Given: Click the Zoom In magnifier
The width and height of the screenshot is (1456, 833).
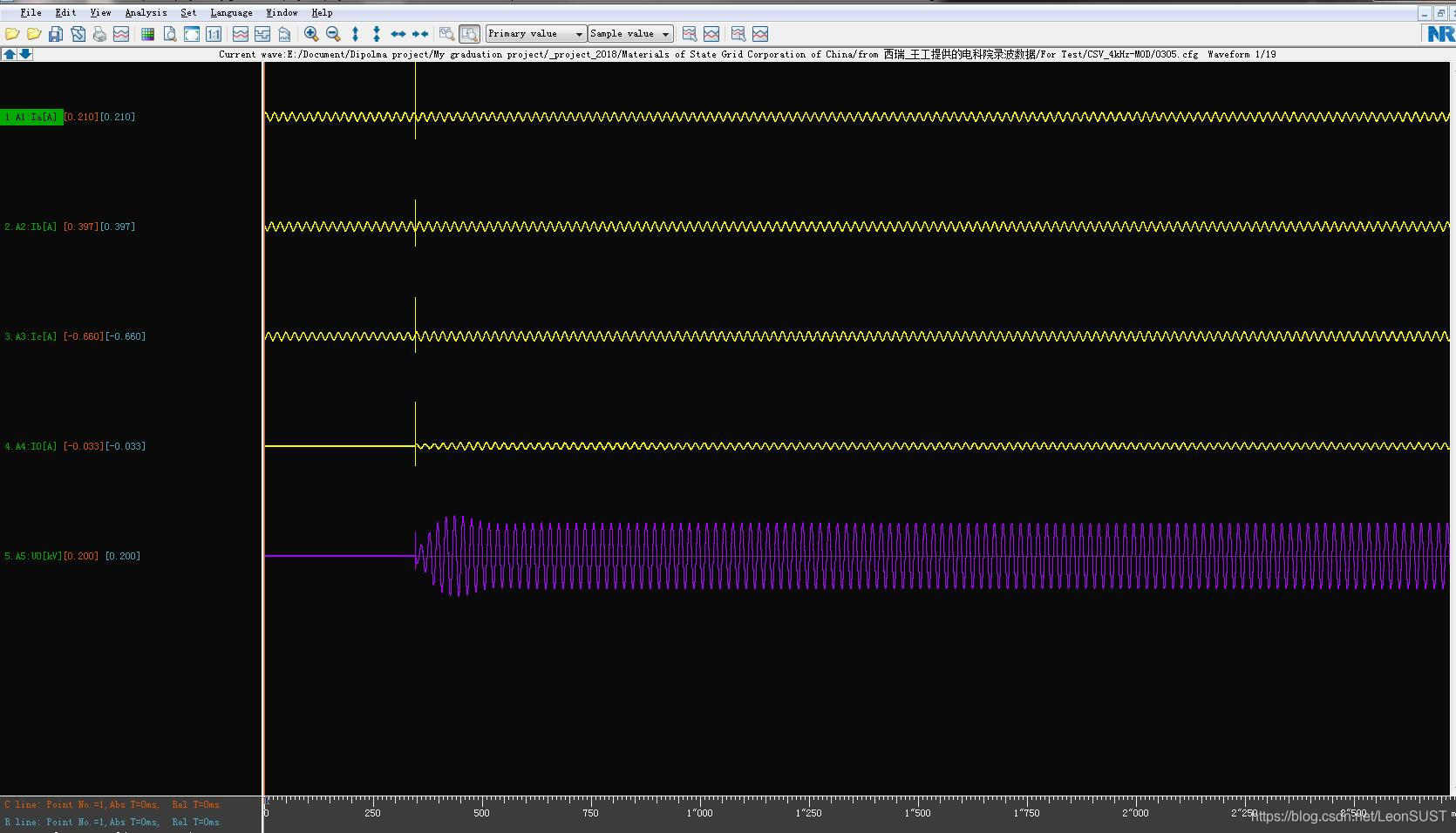Looking at the screenshot, I should pyautogui.click(x=311, y=34).
